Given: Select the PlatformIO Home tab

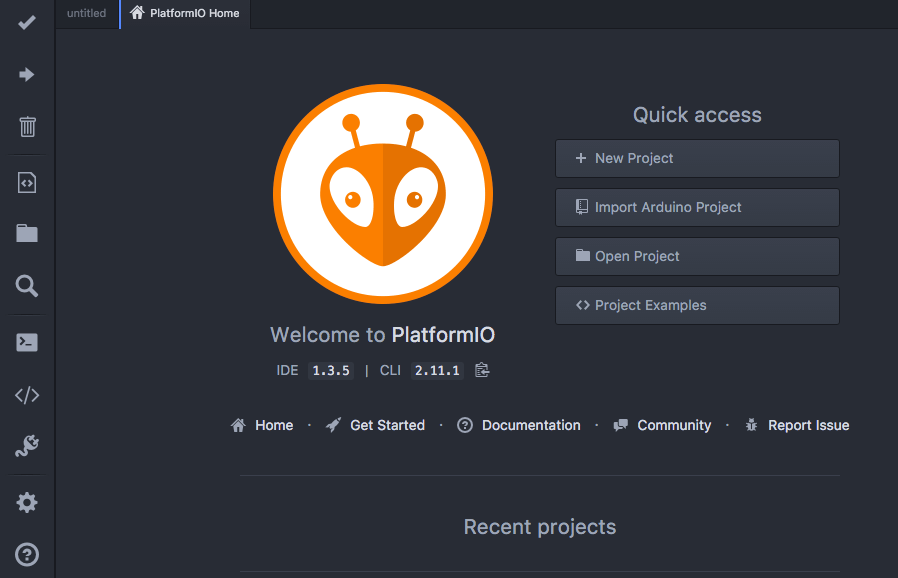Looking at the screenshot, I should click(x=186, y=14).
